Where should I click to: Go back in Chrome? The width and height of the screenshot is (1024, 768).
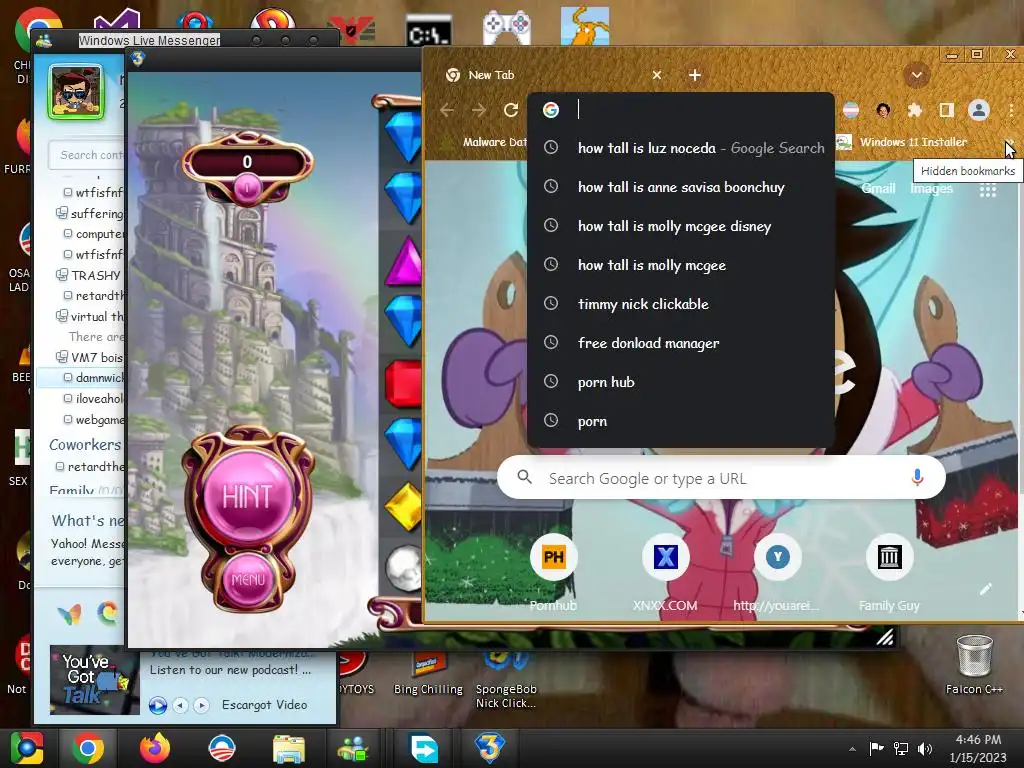pos(447,110)
